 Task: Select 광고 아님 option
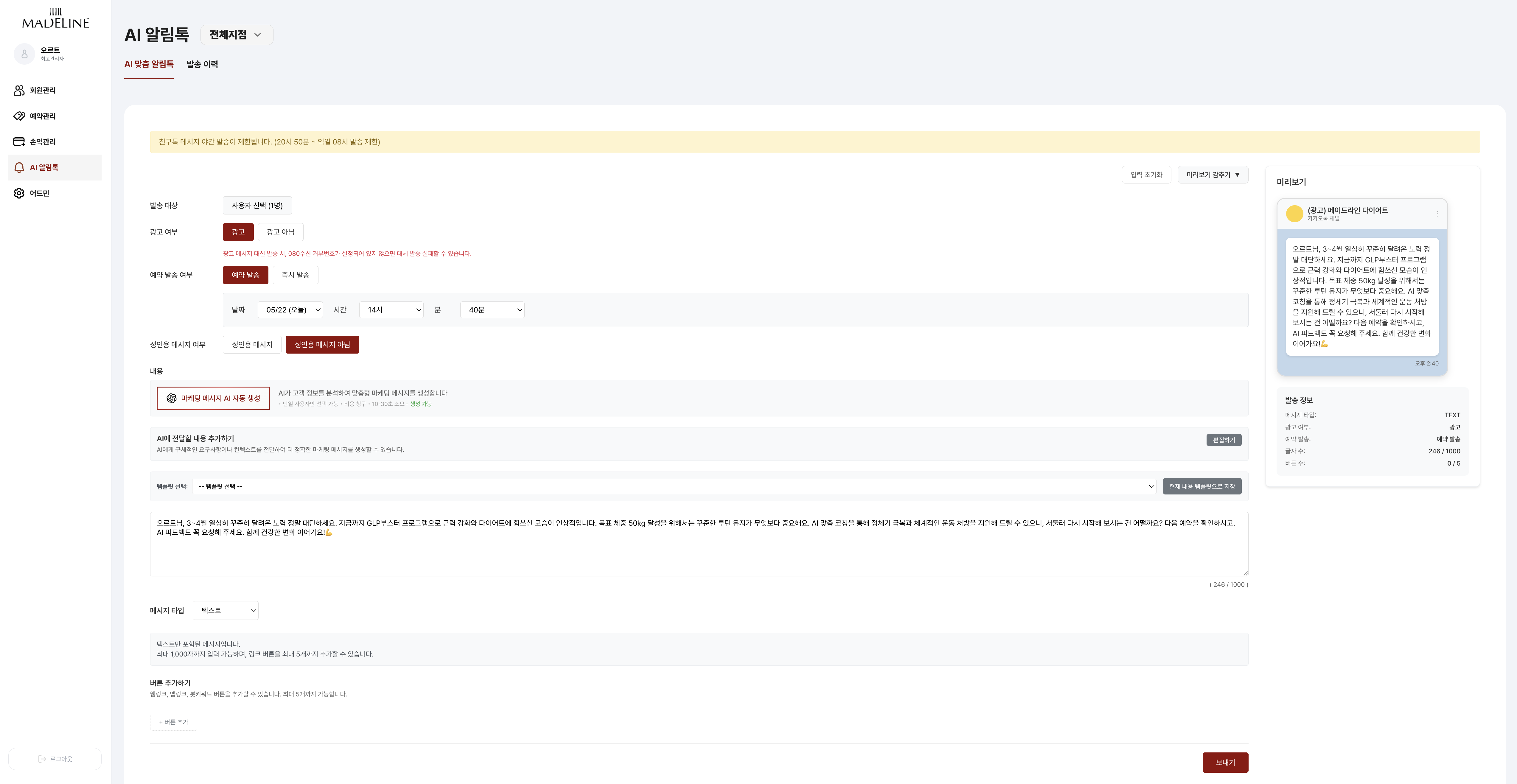click(x=280, y=232)
